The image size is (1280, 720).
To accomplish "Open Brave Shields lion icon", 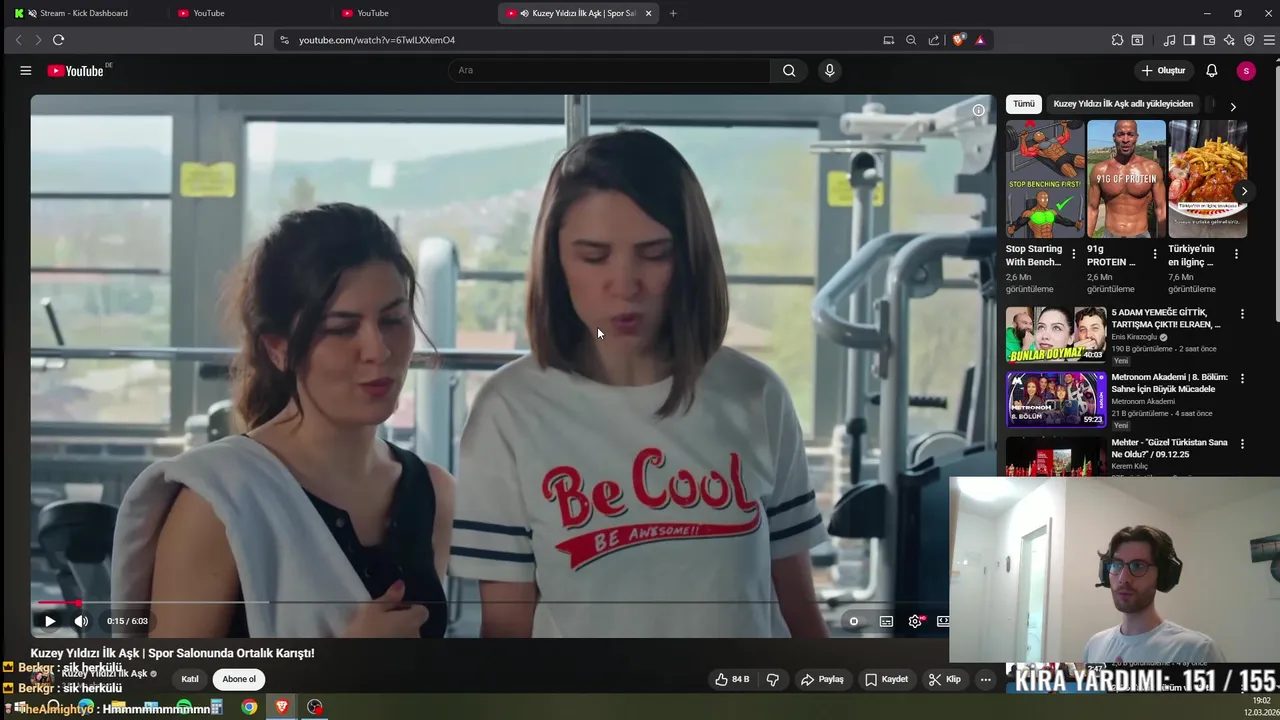I will click(x=959, y=40).
